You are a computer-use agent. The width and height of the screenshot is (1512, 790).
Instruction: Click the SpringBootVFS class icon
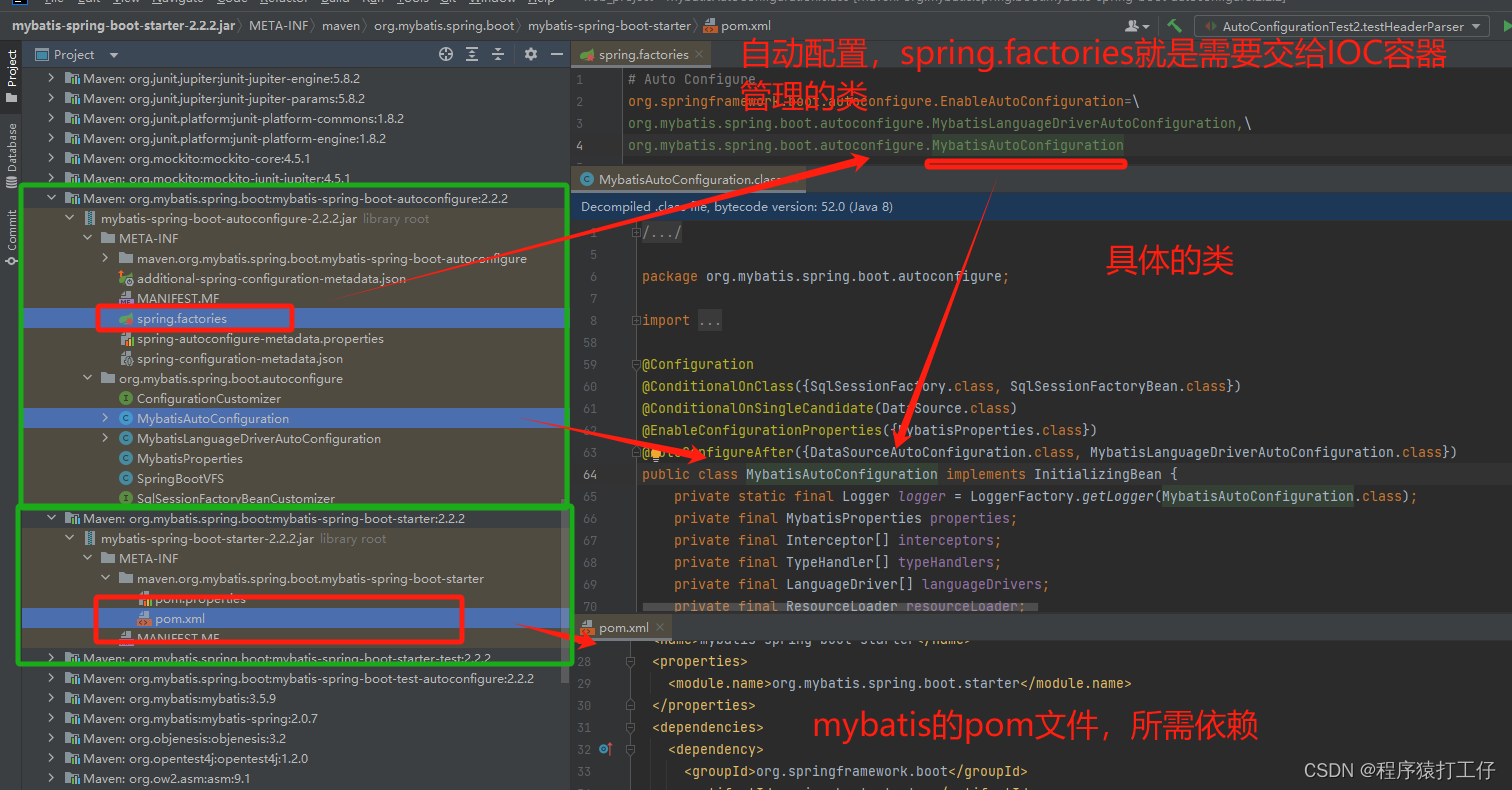coord(126,479)
